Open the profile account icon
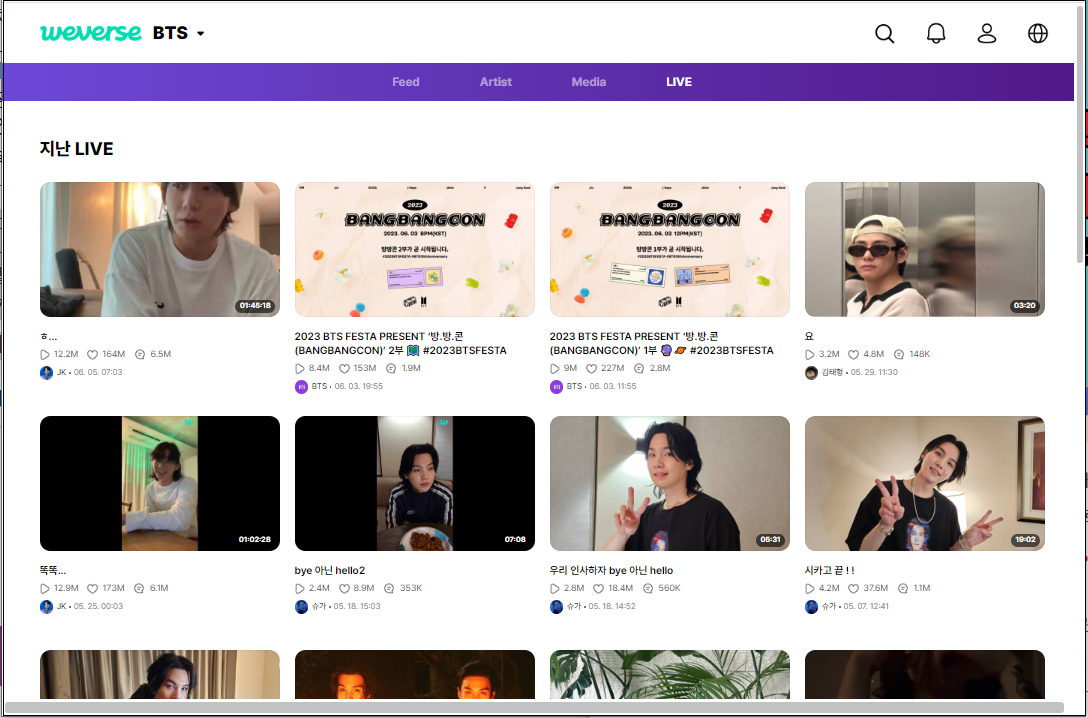Screen dimensions: 1088x718 tap(987, 33)
